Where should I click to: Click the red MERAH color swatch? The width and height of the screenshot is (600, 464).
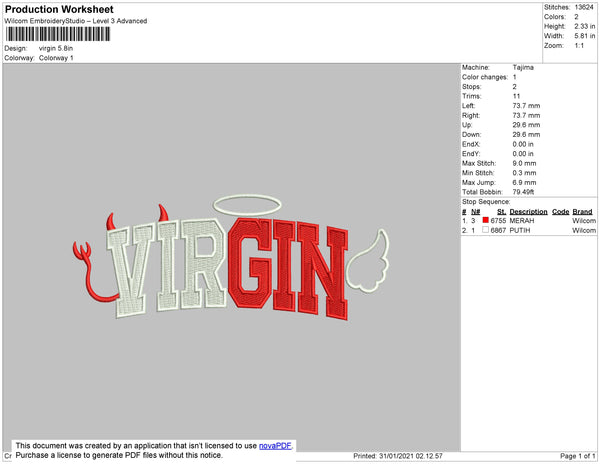486,220
